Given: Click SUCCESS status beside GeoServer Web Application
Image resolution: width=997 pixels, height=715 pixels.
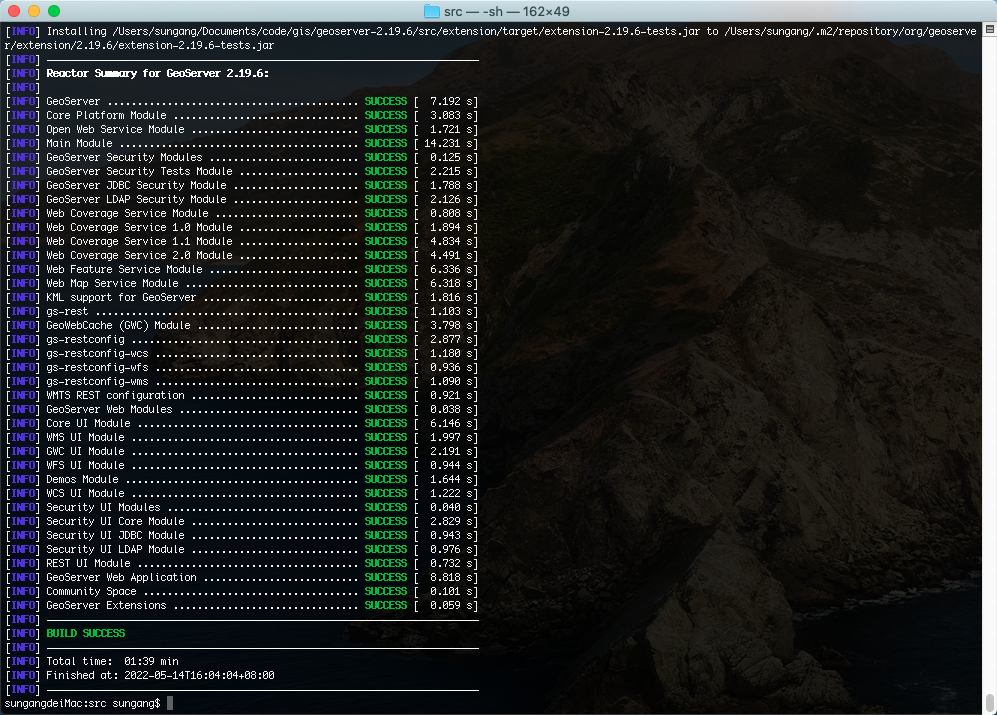Looking at the screenshot, I should tap(385, 577).
